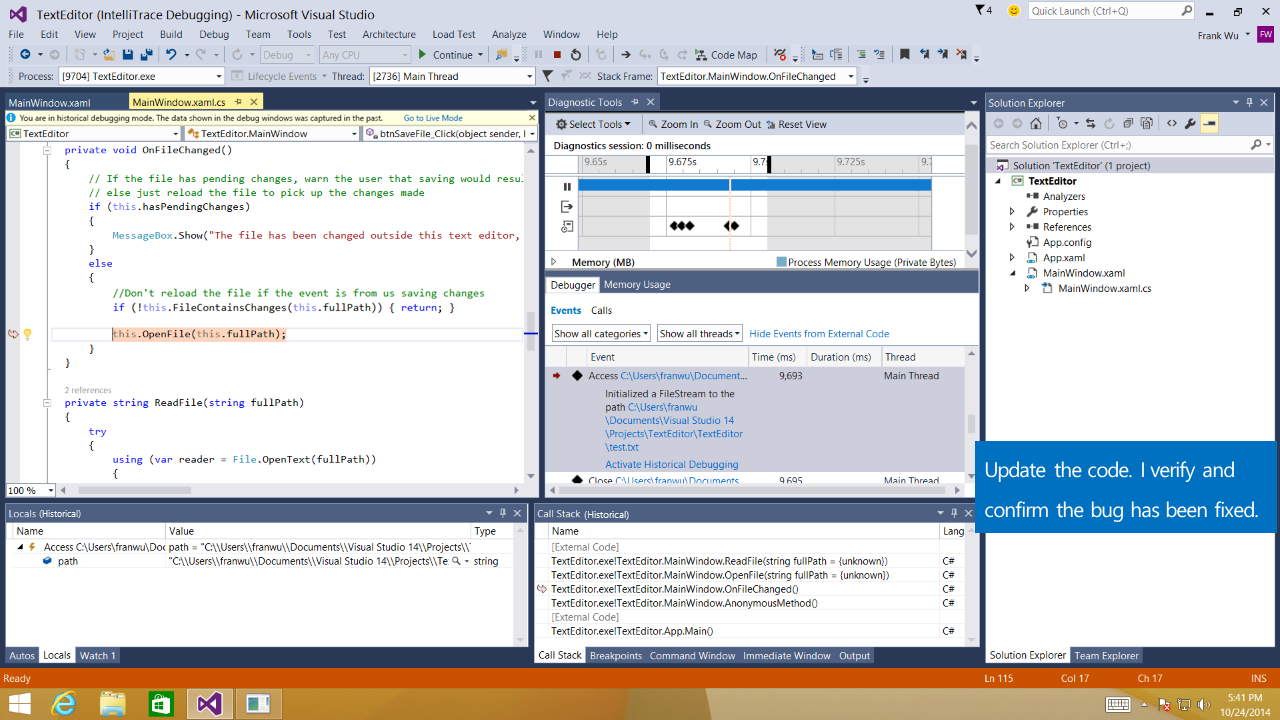
Task: Open the Code Map tool
Action: (727, 54)
